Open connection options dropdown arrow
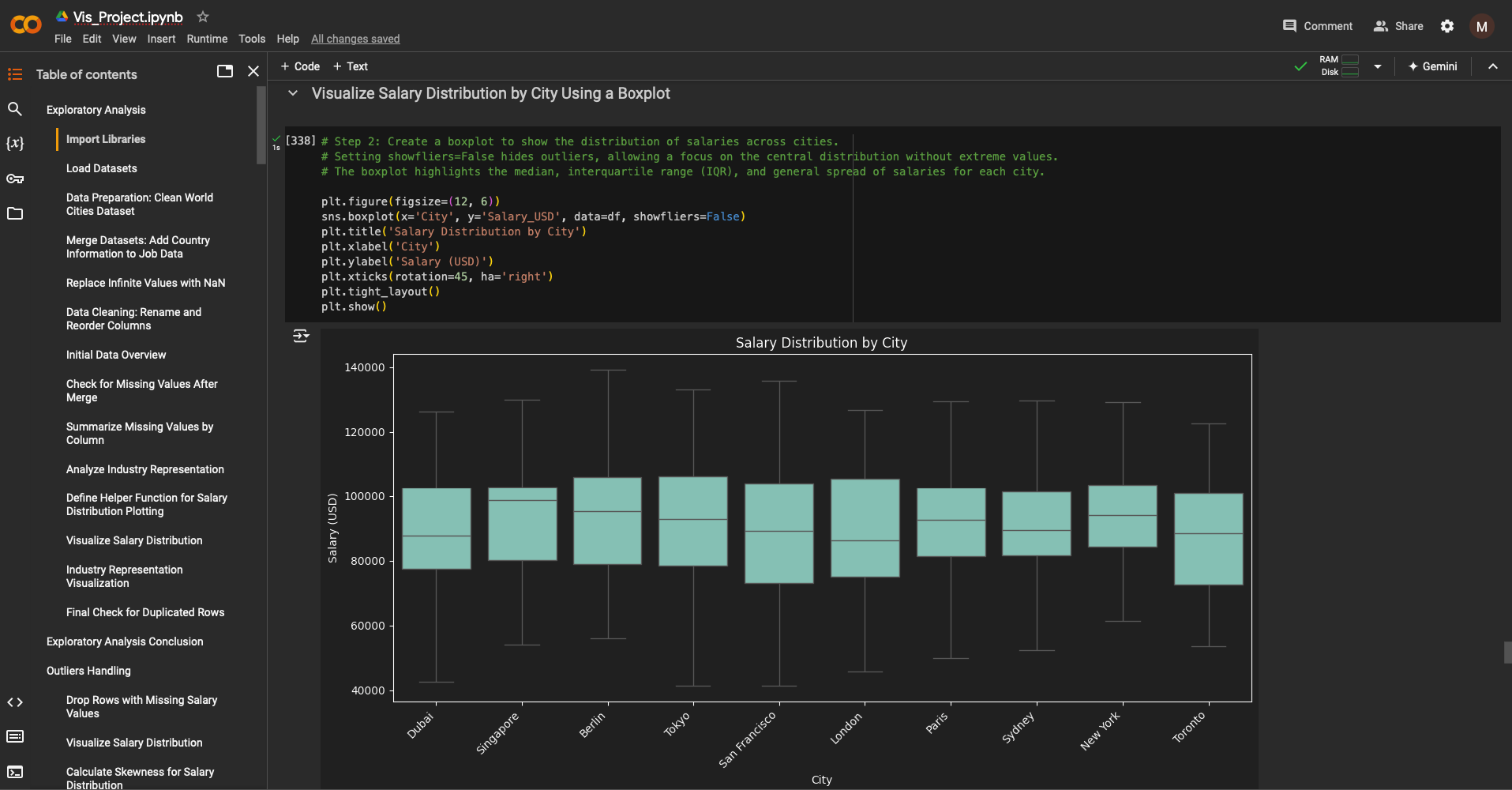 pos(1378,66)
